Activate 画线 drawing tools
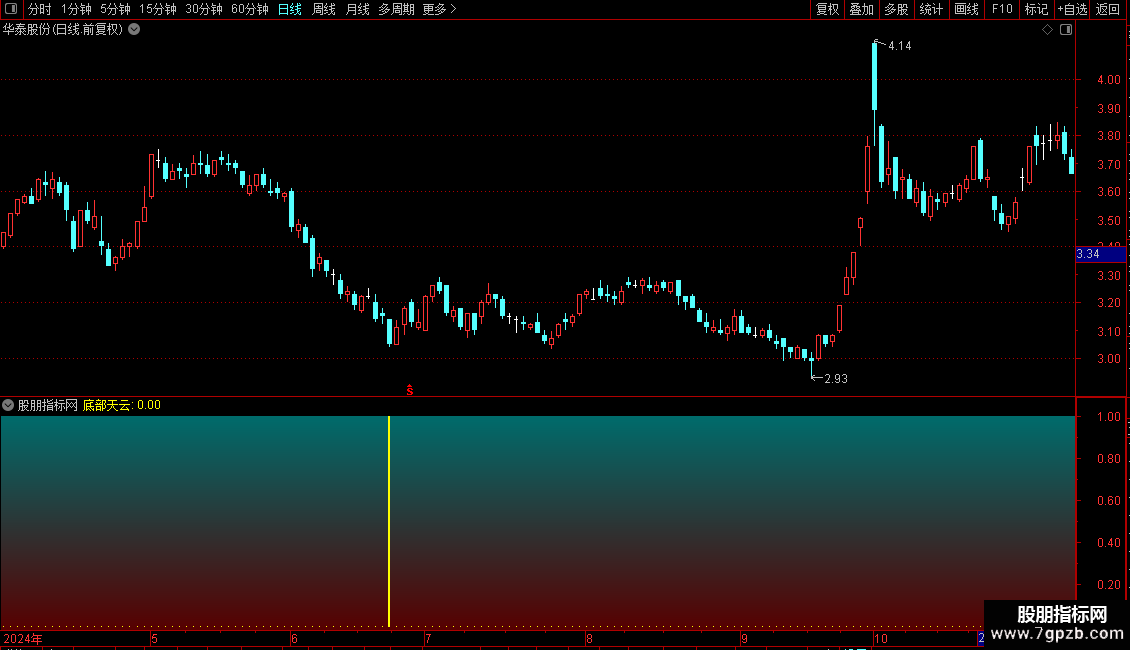This screenshot has height=650, width=1130. (x=966, y=9)
